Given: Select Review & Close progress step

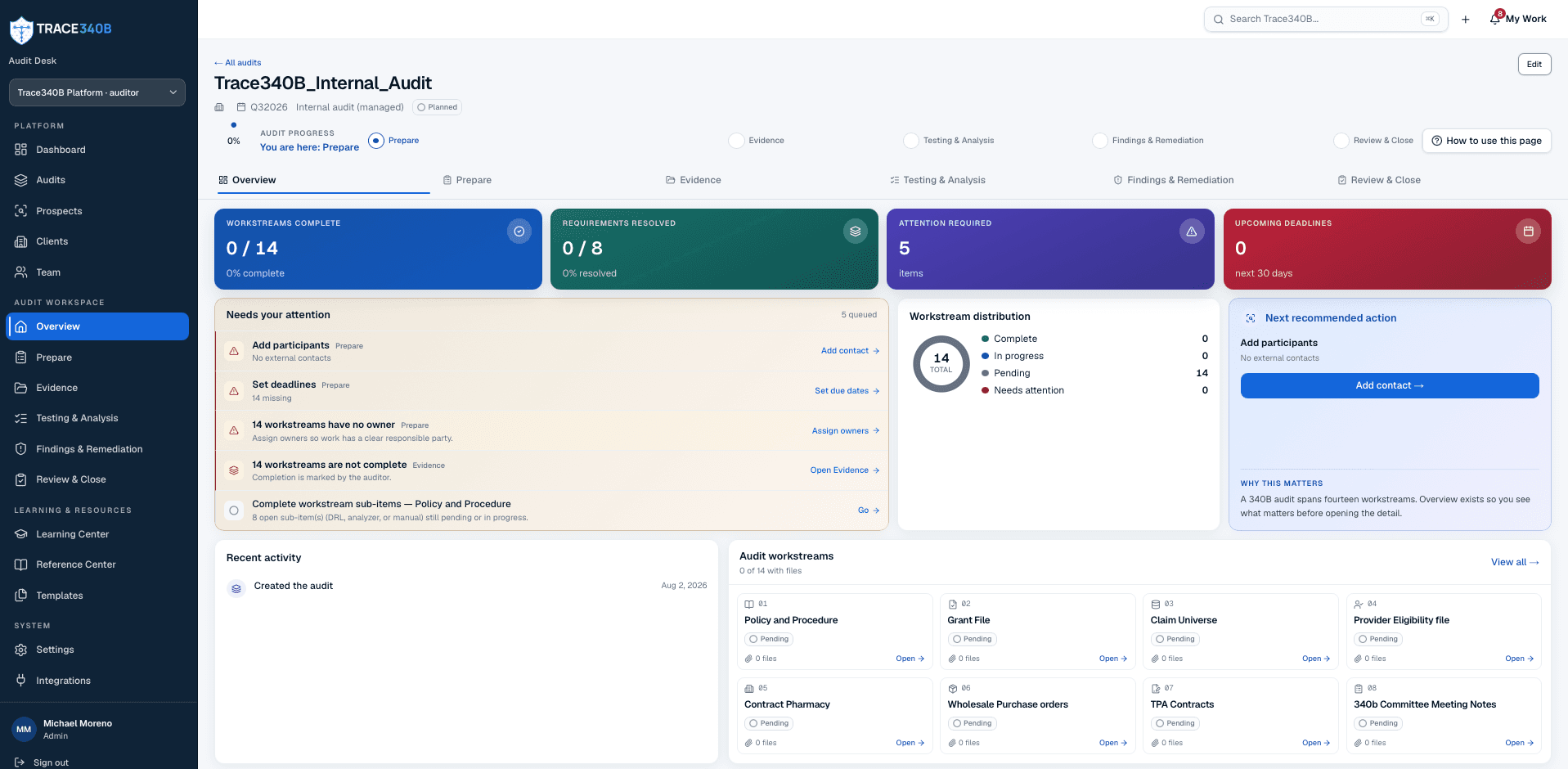Looking at the screenshot, I should click(1373, 141).
